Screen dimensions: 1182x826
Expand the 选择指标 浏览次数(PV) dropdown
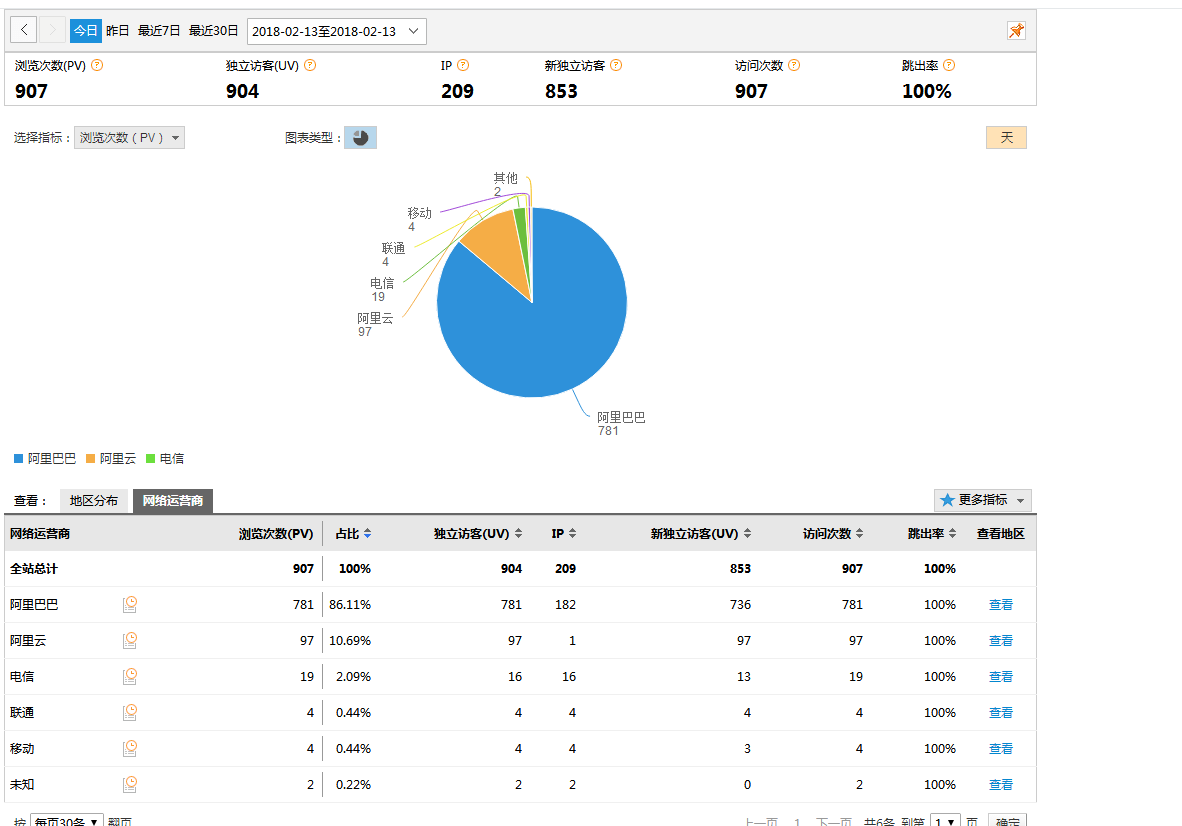click(129, 138)
